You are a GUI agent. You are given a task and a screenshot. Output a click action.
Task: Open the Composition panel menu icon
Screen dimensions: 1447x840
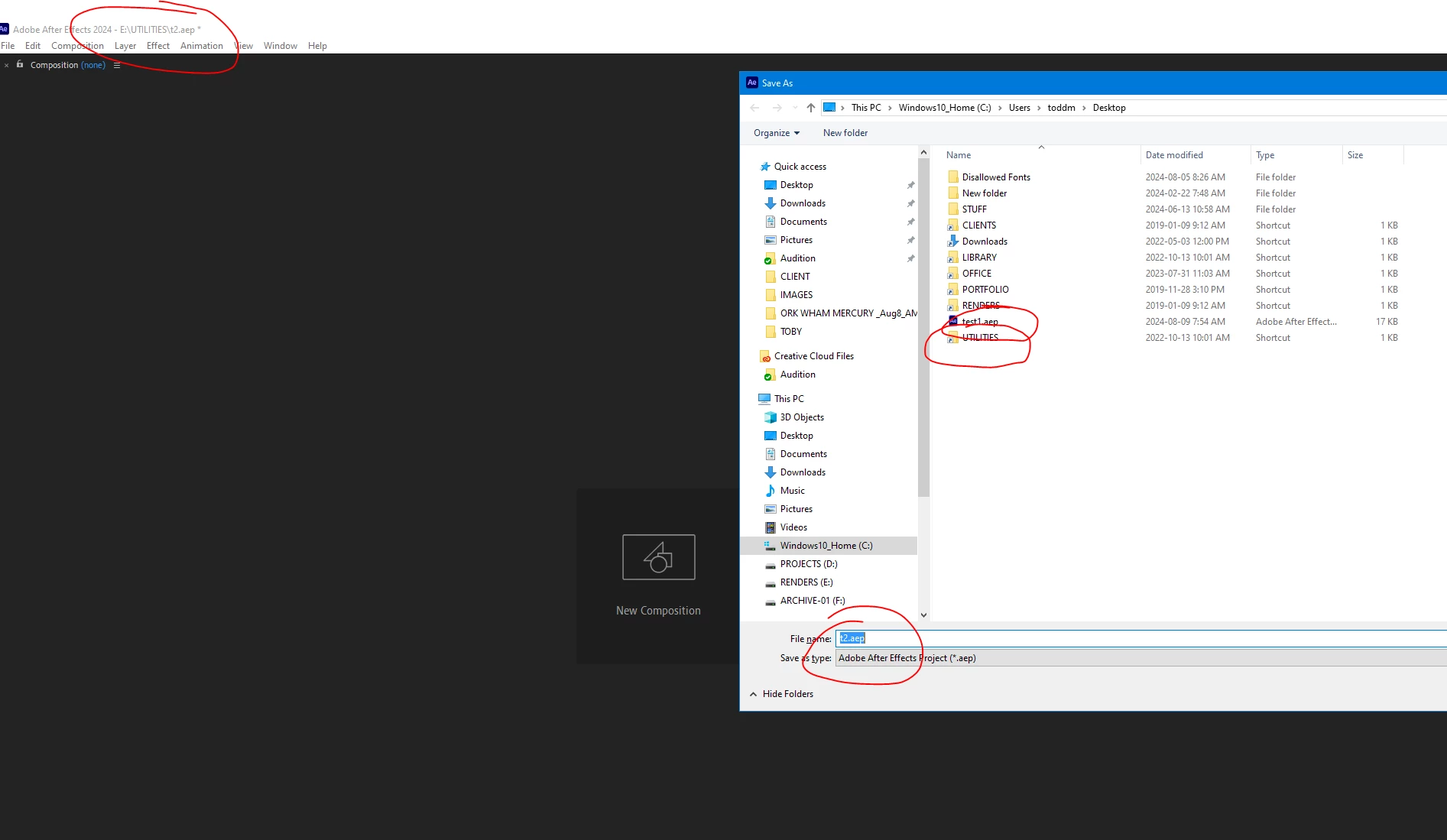pyautogui.click(x=117, y=66)
